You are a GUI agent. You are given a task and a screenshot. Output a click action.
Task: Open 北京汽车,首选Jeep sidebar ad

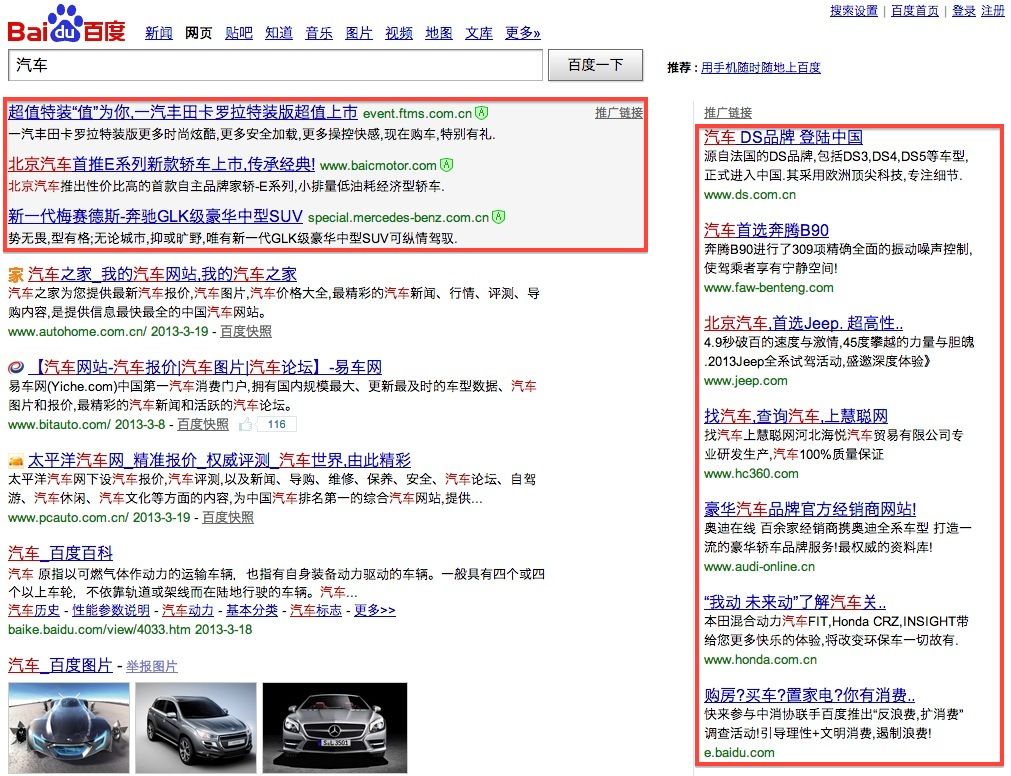[803, 323]
